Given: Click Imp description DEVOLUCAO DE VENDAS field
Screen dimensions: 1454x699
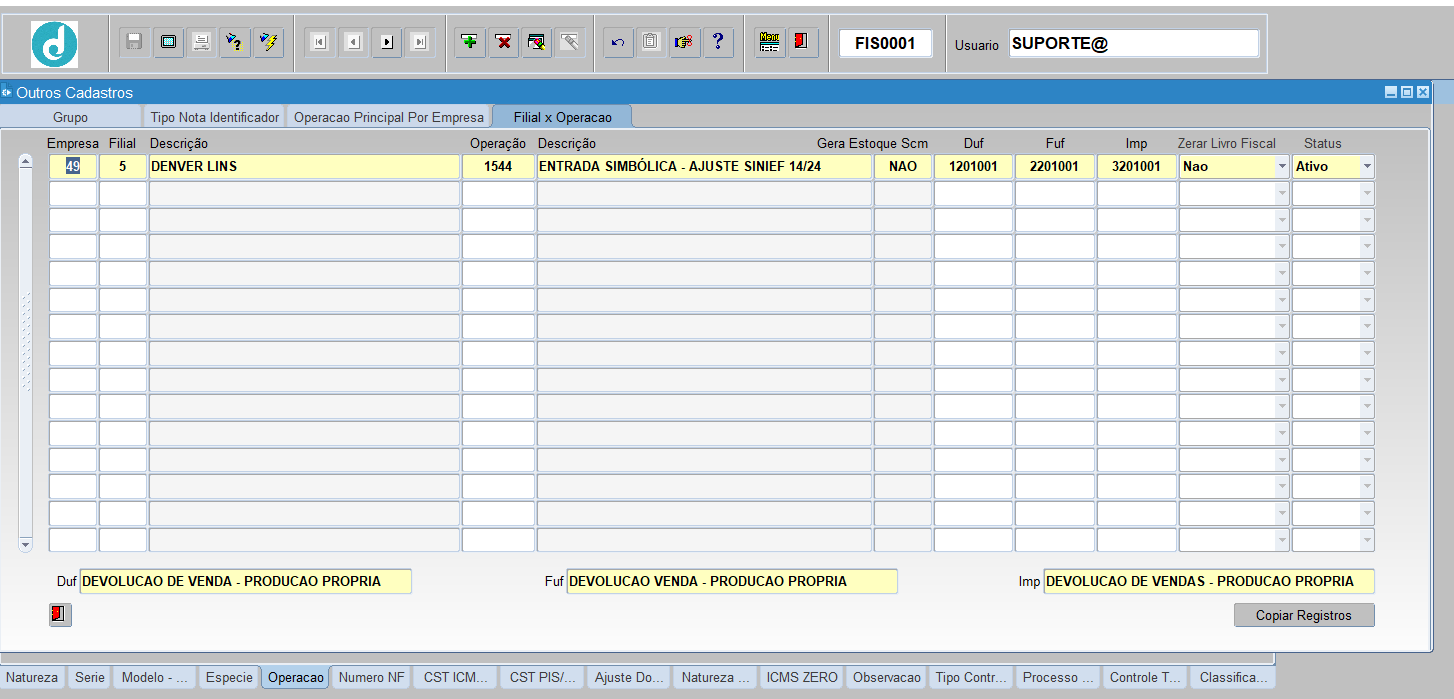Looking at the screenshot, I should 1209,581.
